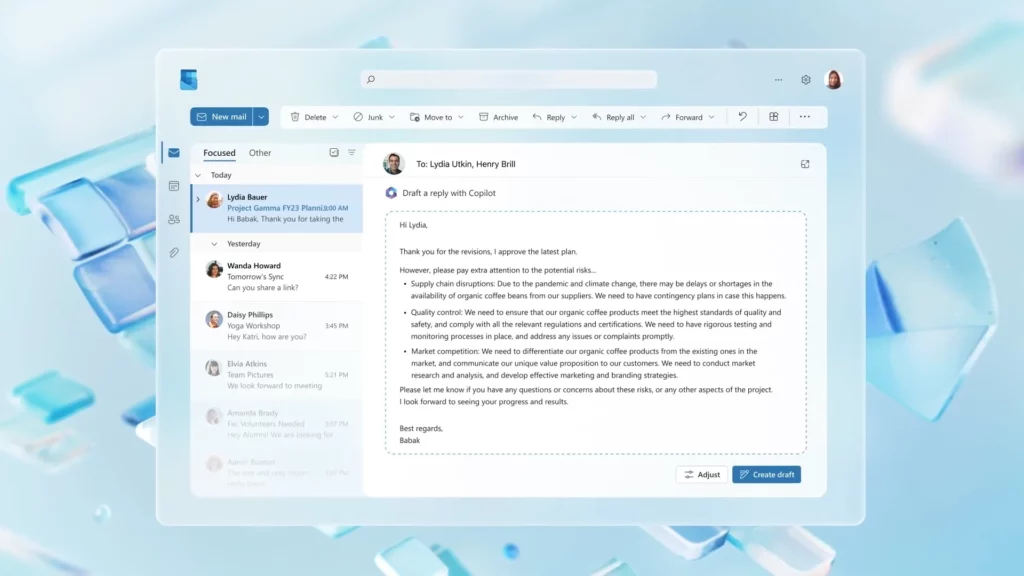Archive the selected message
This screenshot has width=1024, height=576.
[498, 117]
